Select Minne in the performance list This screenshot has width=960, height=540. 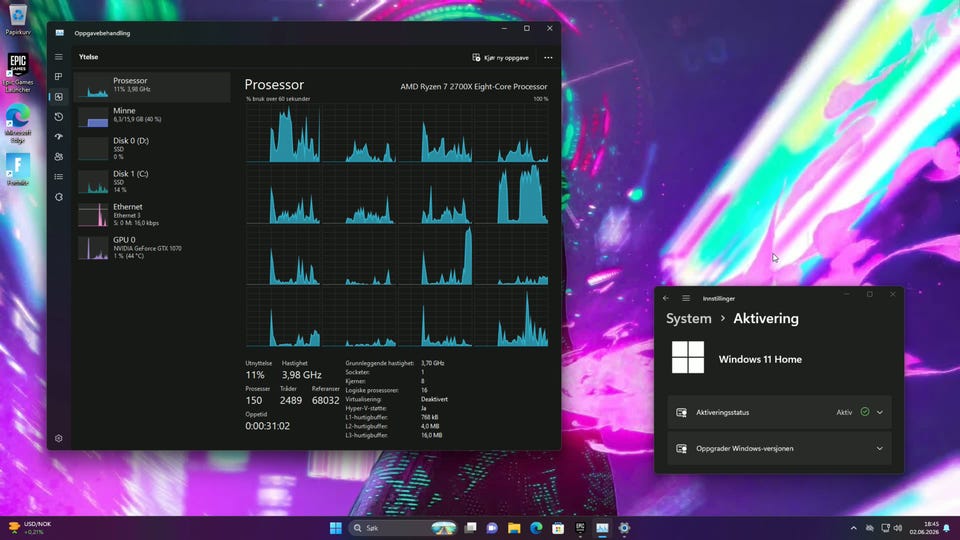click(x=152, y=116)
